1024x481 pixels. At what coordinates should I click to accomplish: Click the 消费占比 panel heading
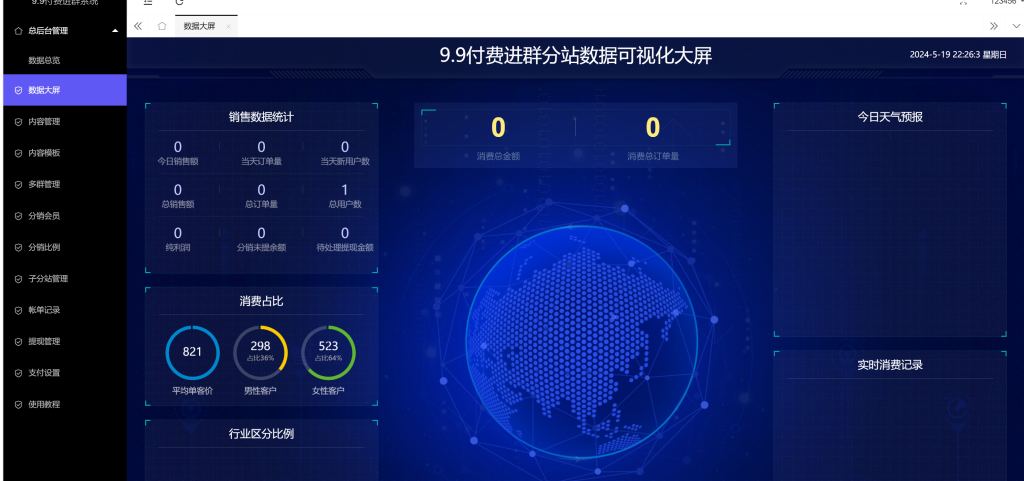click(x=261, y=302)
